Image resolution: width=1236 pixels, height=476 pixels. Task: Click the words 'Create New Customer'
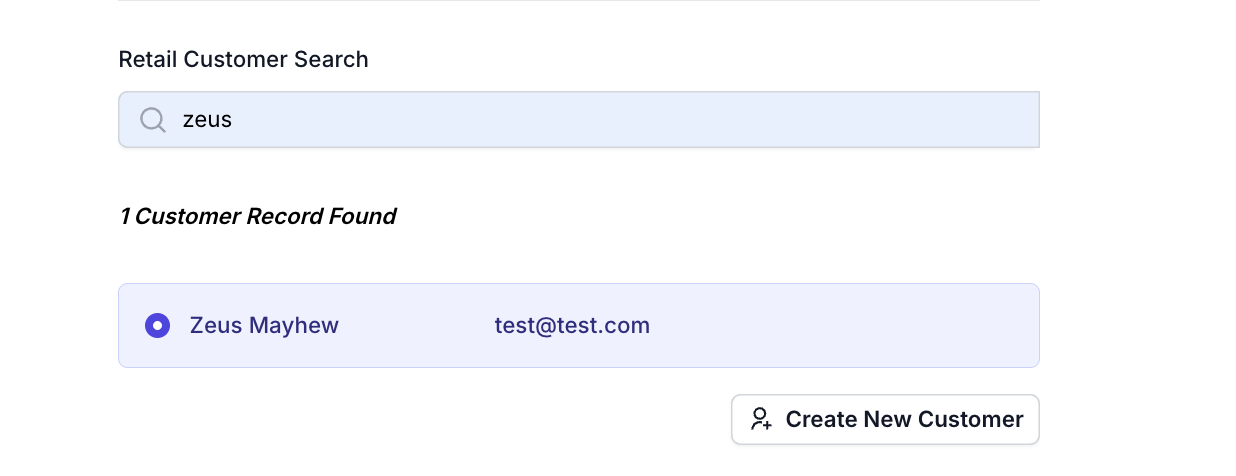904,419
